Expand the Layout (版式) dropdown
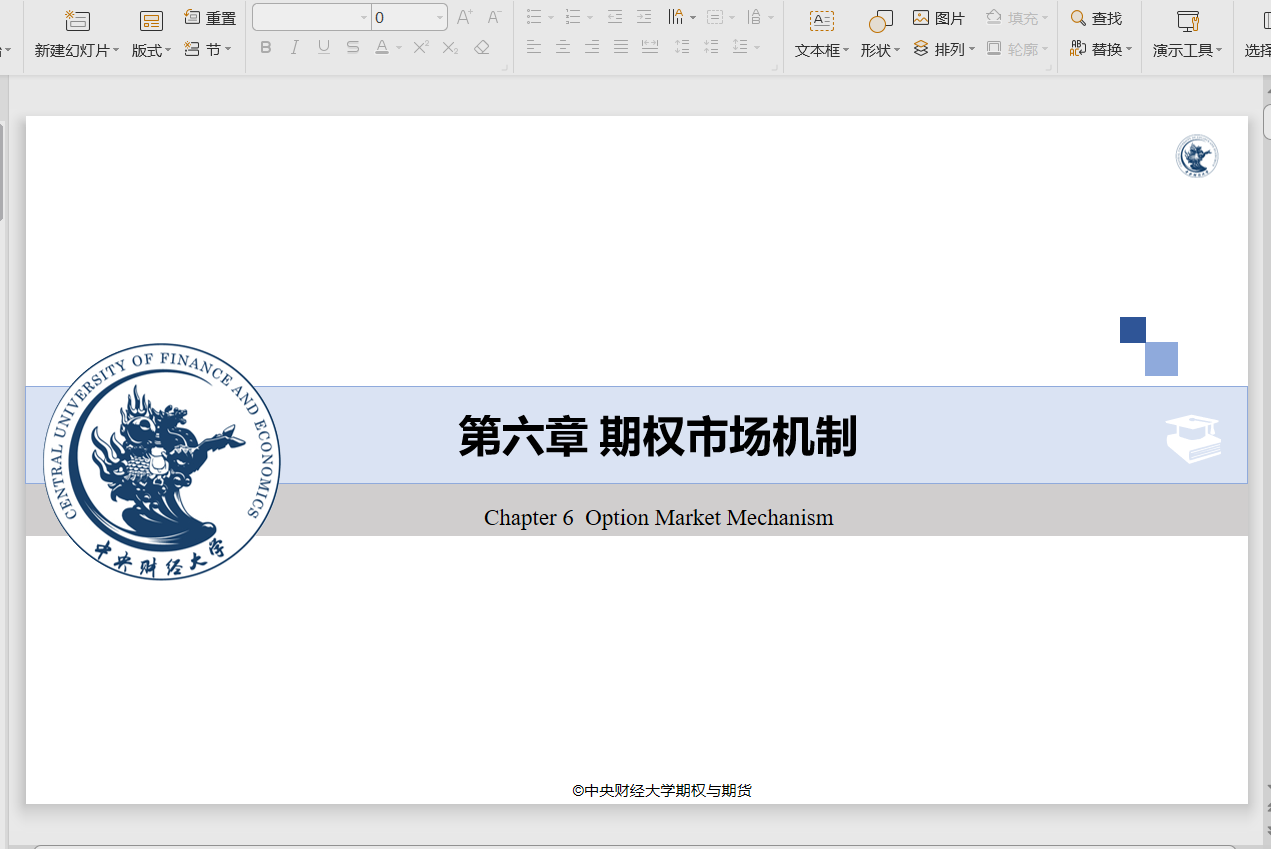The height and width of the screenshot is (849, 1271). click(x=152, y=50)
